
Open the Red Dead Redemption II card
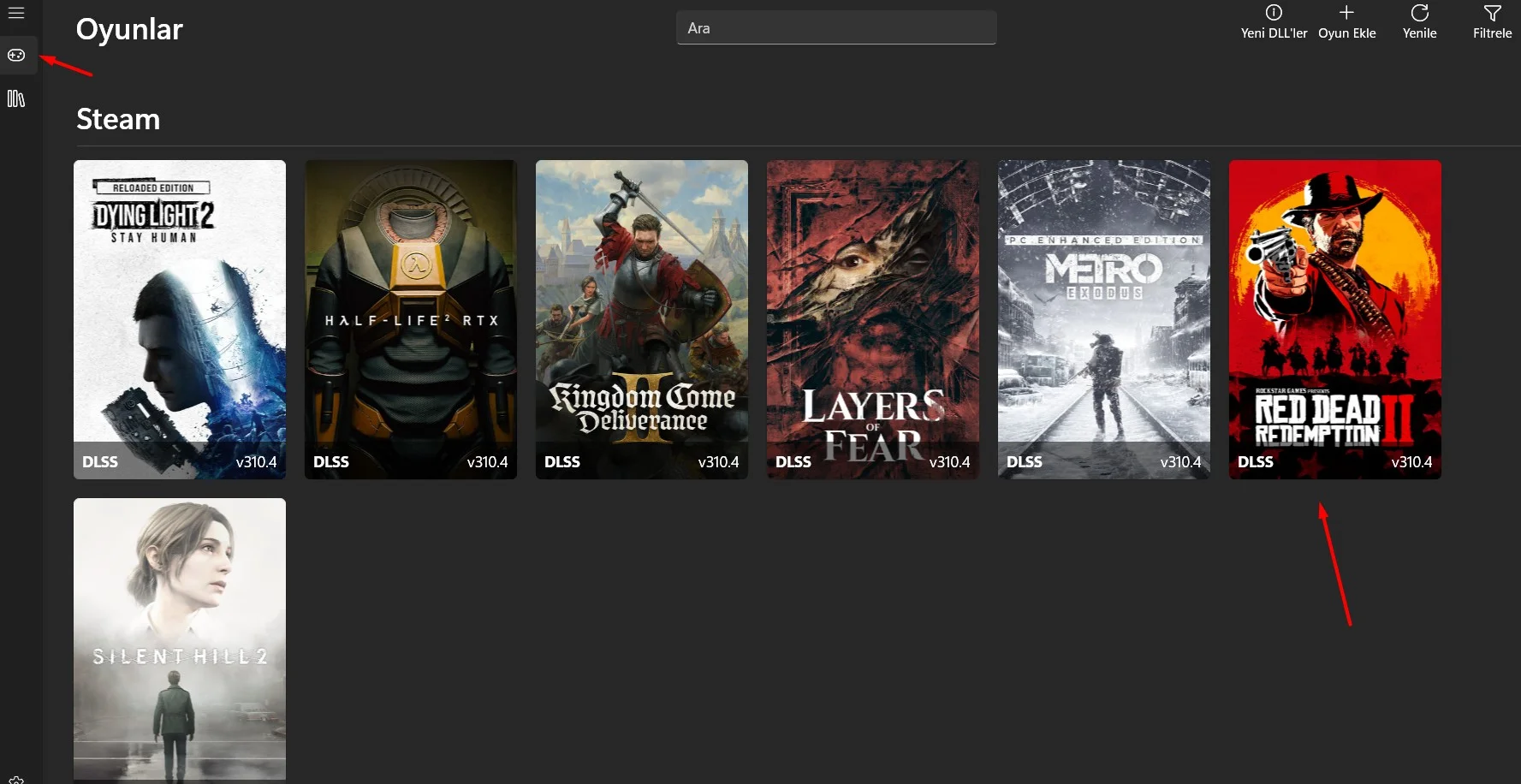[x=1335, y=319]
